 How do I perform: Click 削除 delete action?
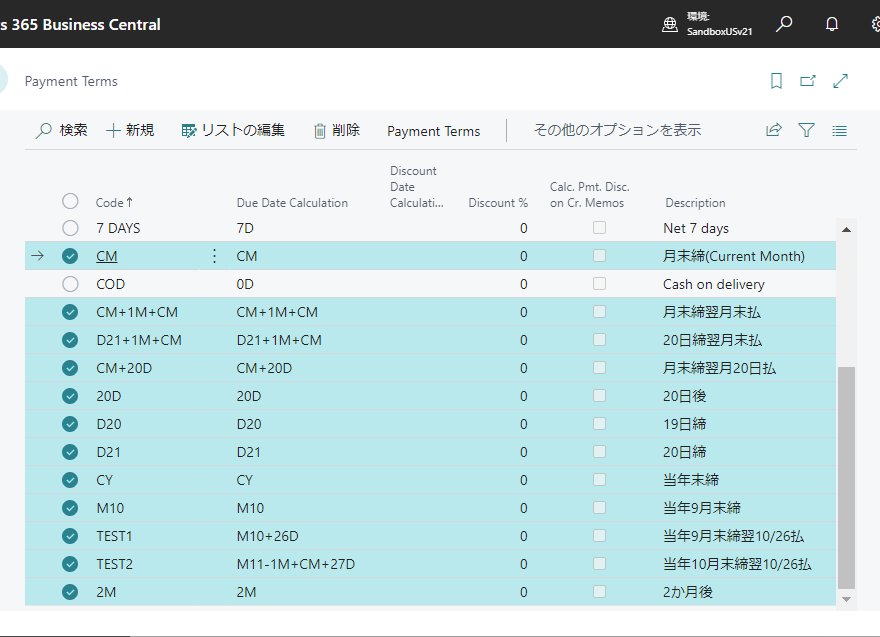pyautogui.click(x=337, y=130)
